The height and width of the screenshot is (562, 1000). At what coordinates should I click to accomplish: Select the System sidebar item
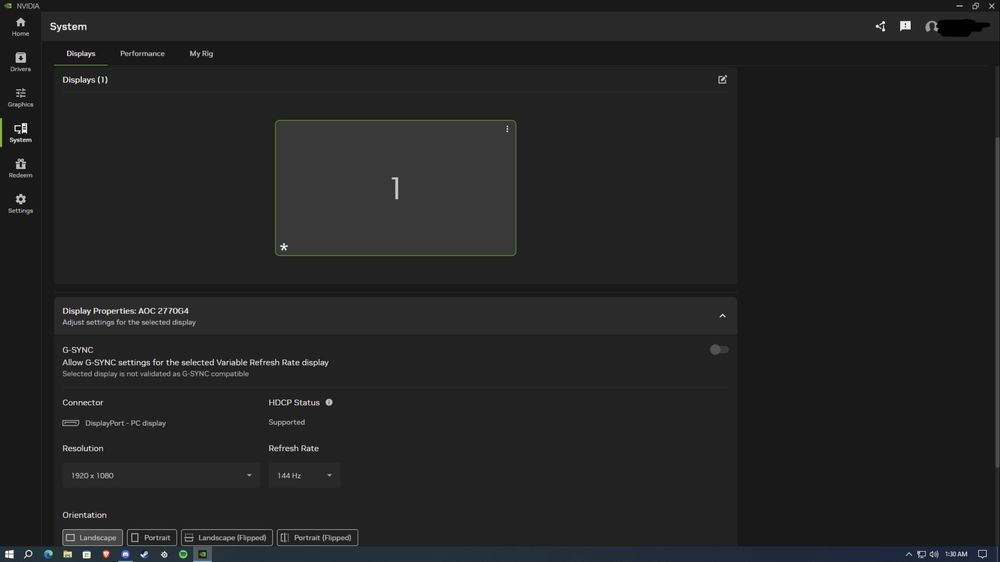20,133
